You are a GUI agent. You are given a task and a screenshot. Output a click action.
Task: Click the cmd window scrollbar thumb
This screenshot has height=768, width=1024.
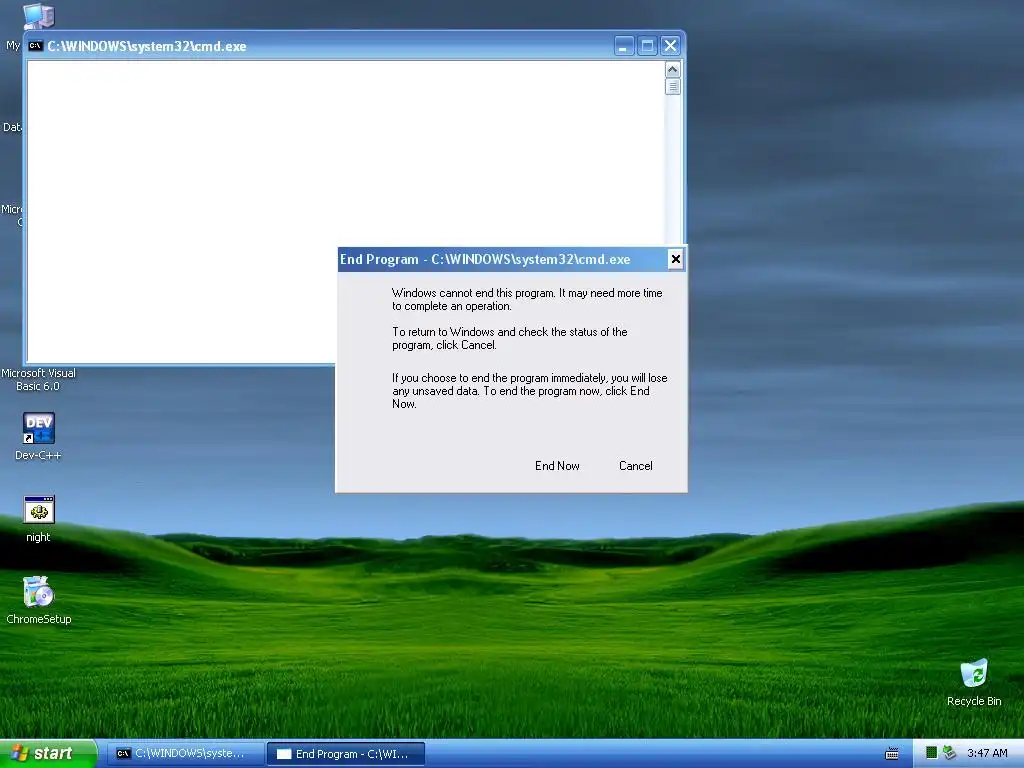[673, 86]
